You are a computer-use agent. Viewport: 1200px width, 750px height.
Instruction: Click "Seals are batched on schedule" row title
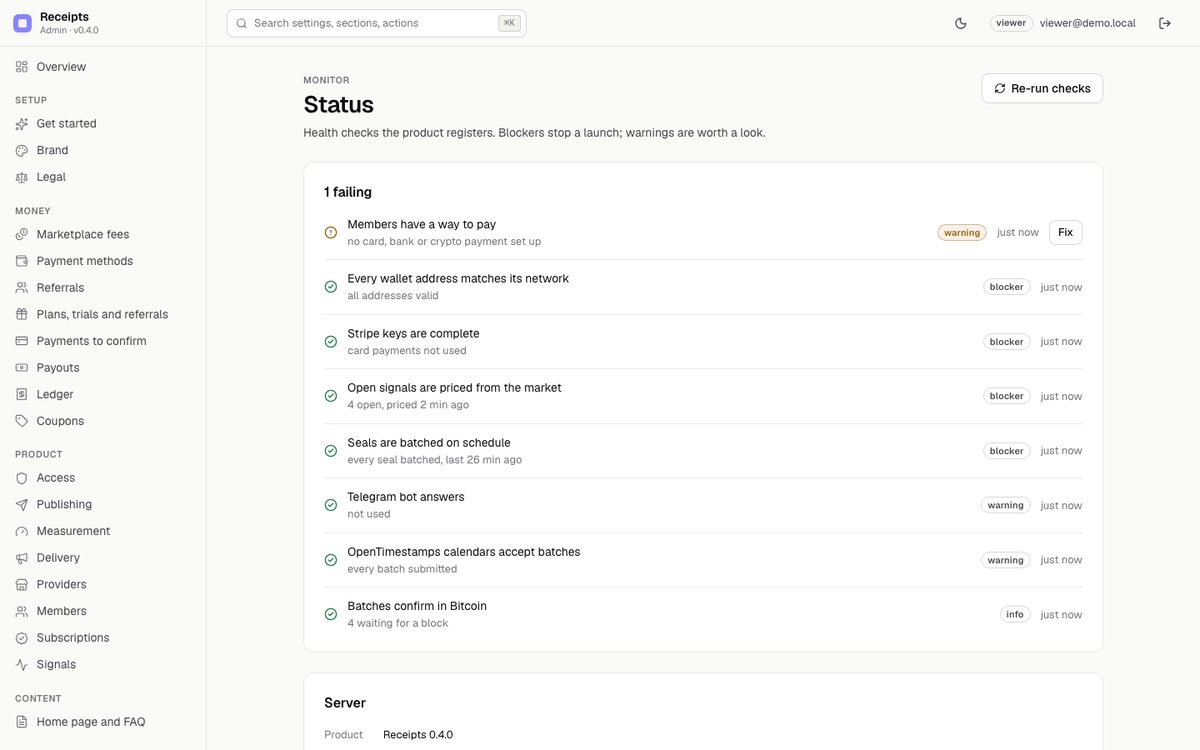click(x=429, y=443)
